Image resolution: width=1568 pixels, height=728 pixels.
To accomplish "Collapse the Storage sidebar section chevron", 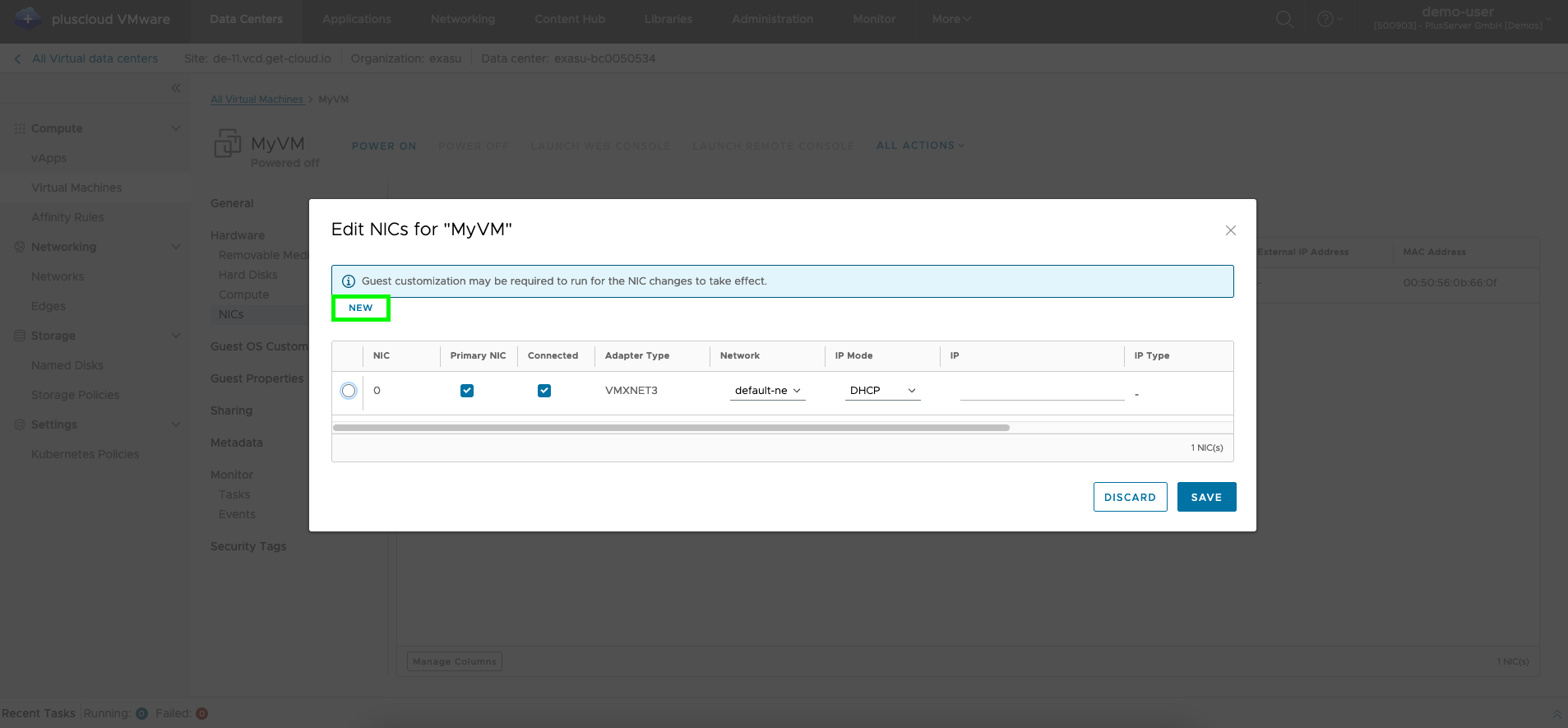I will point(175,336).
